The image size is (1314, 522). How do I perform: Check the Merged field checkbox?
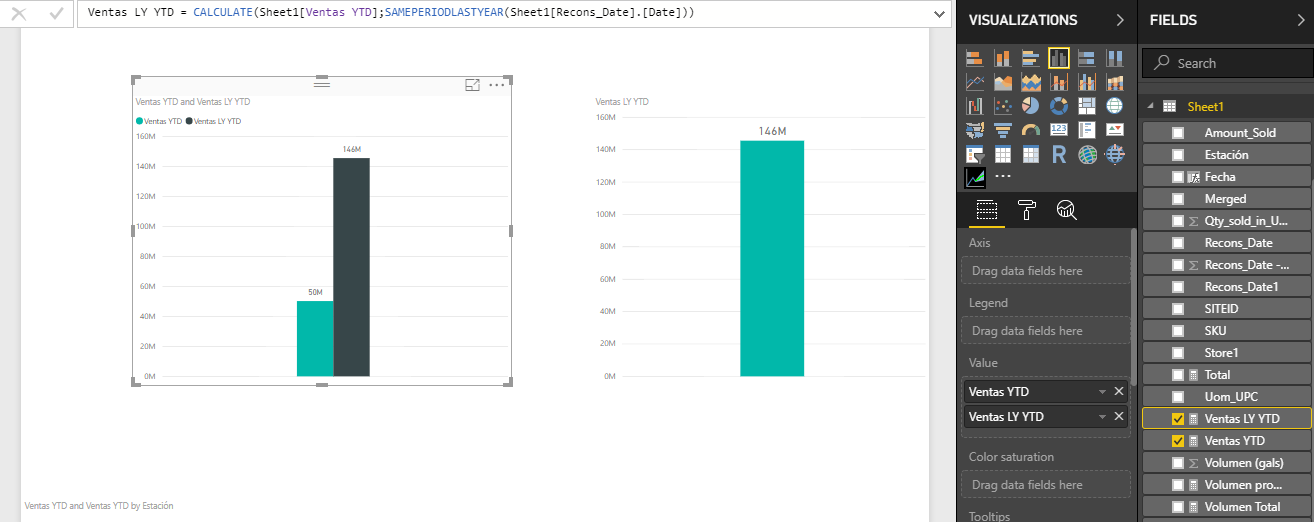pos(1177,199)
